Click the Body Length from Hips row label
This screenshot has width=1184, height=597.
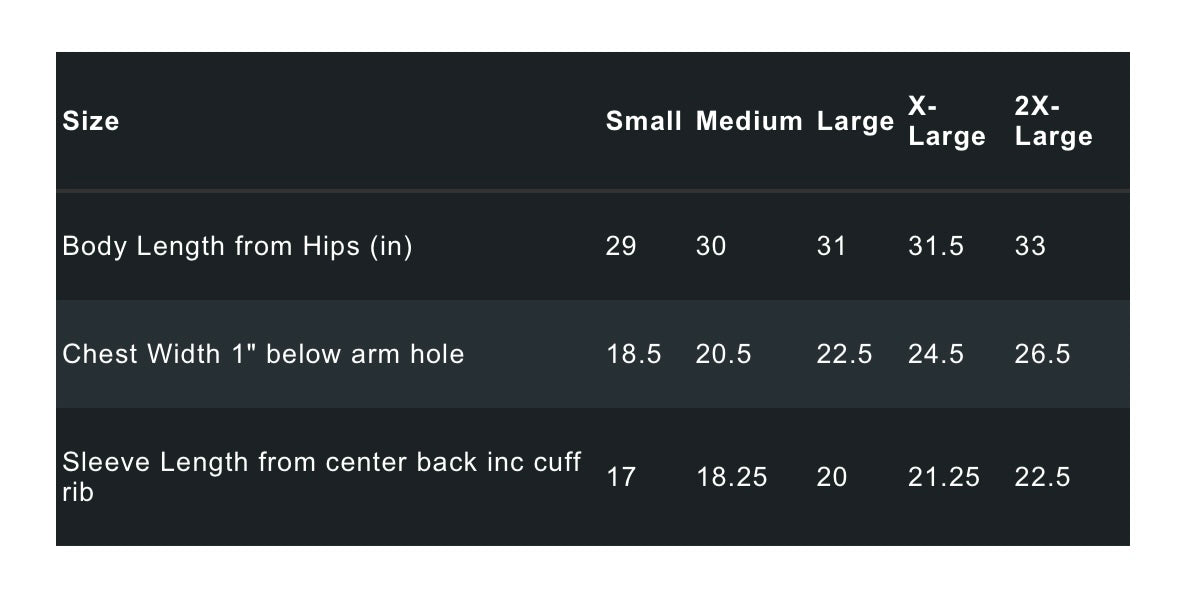237,246
